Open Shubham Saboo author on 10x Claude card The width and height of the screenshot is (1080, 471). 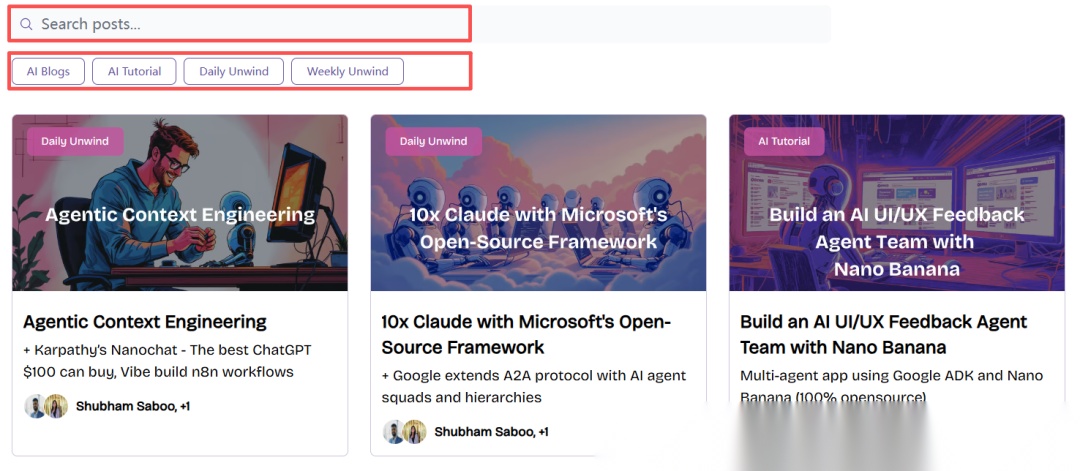click(x=492, y=432)
